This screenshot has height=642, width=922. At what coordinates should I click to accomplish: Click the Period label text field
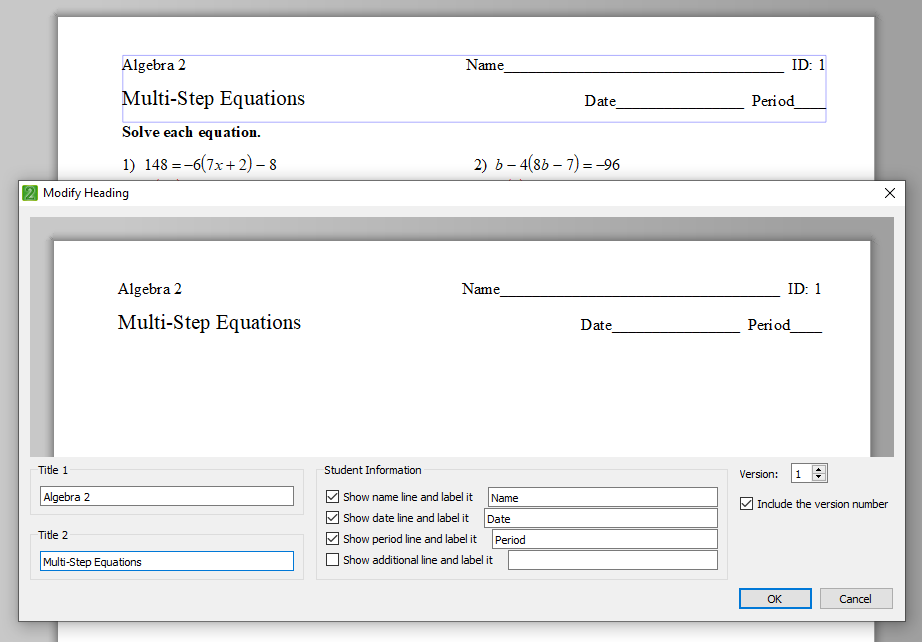604,539
